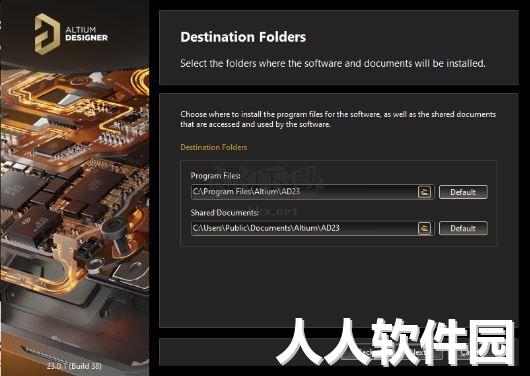Click the Destination Folders page heading

coord(243,37)
